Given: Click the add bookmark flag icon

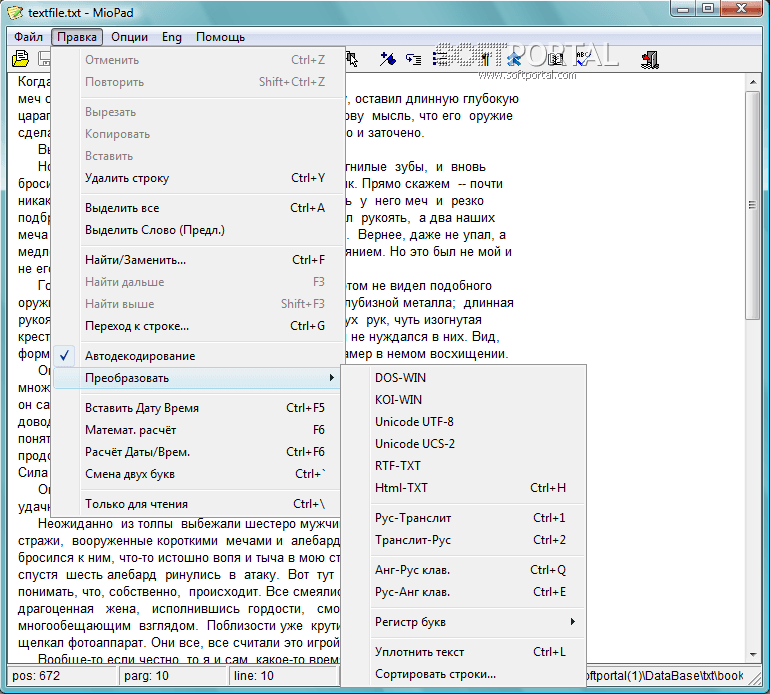Looking at the screenshot, I should pos(387,59).
